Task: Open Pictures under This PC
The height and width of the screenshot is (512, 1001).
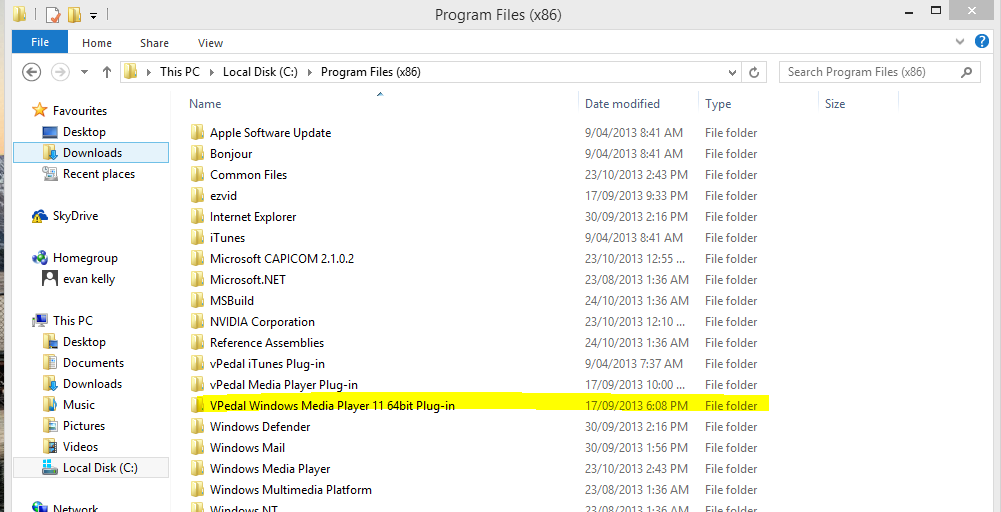Action: 84,426
